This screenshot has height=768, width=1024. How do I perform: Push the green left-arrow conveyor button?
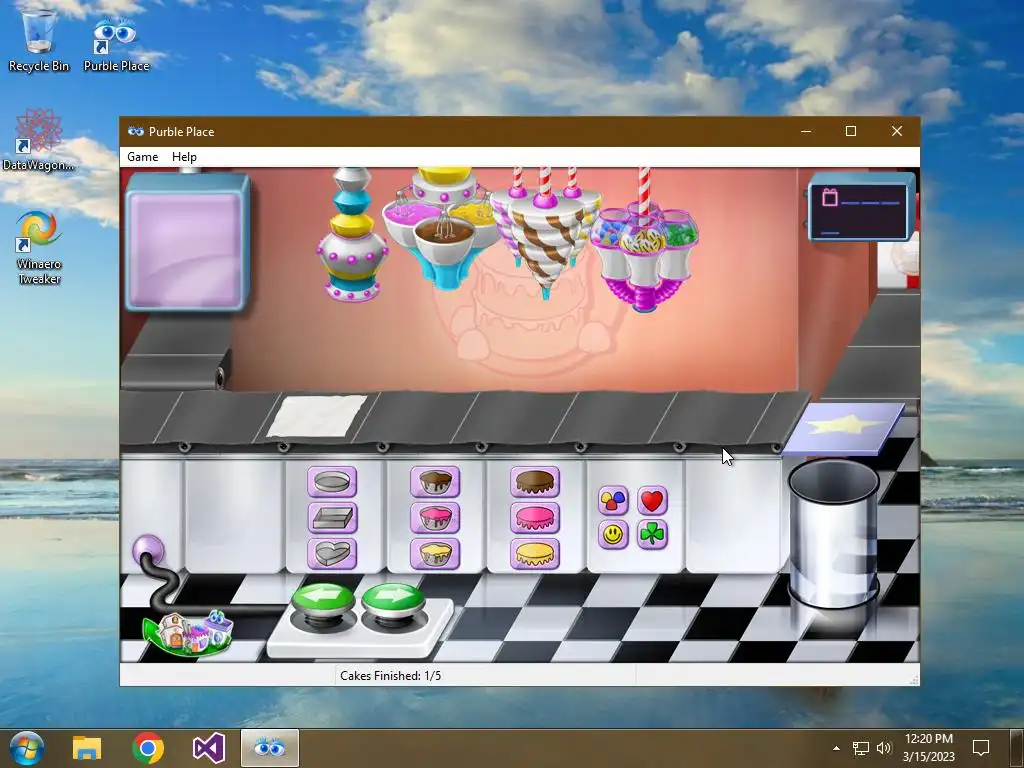click(x=323, y=601)
